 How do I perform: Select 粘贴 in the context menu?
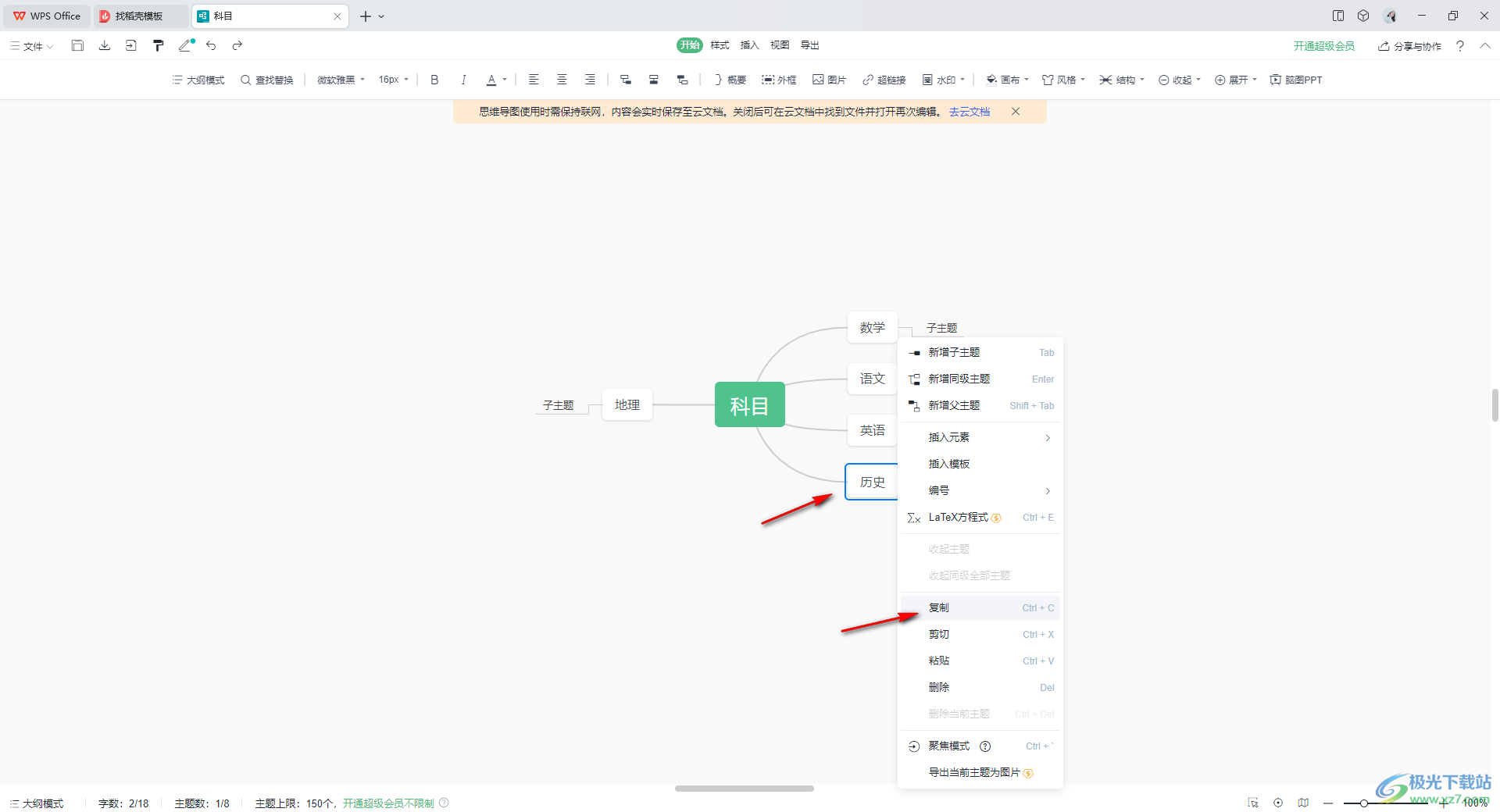(x=980, y=661)
